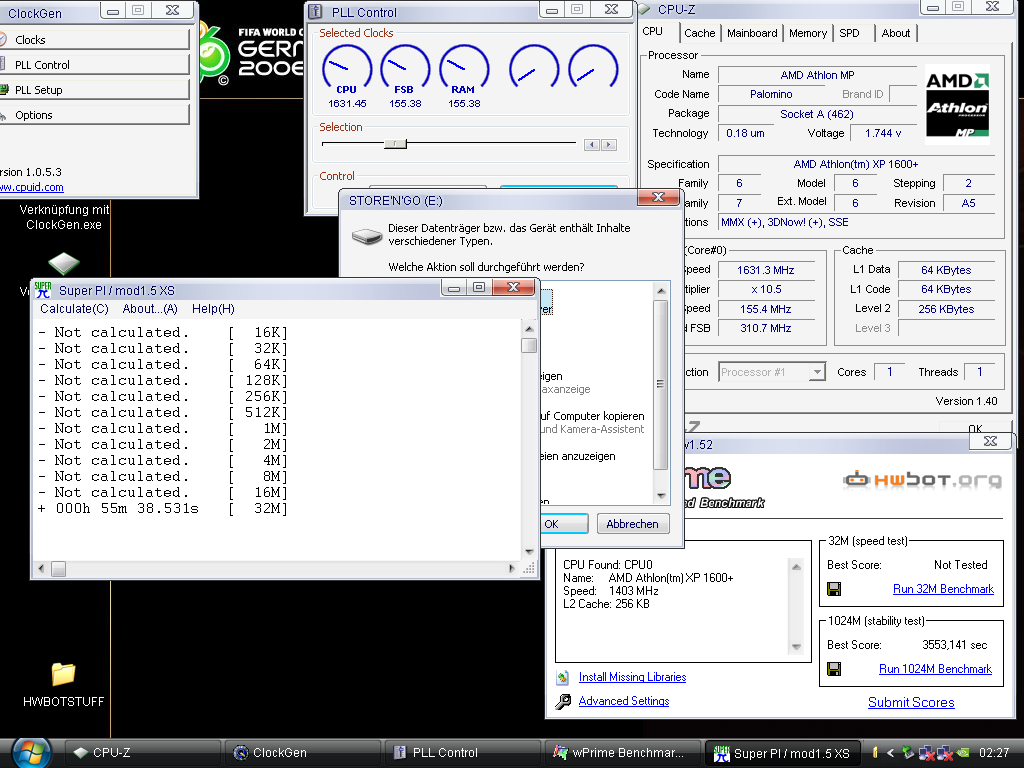The height and width of the screenshot is (768, 1024).
Task: Click the right arrow of Super PI horizontal scrollbar
Action: pyautogui.click(x=512, y=569)
